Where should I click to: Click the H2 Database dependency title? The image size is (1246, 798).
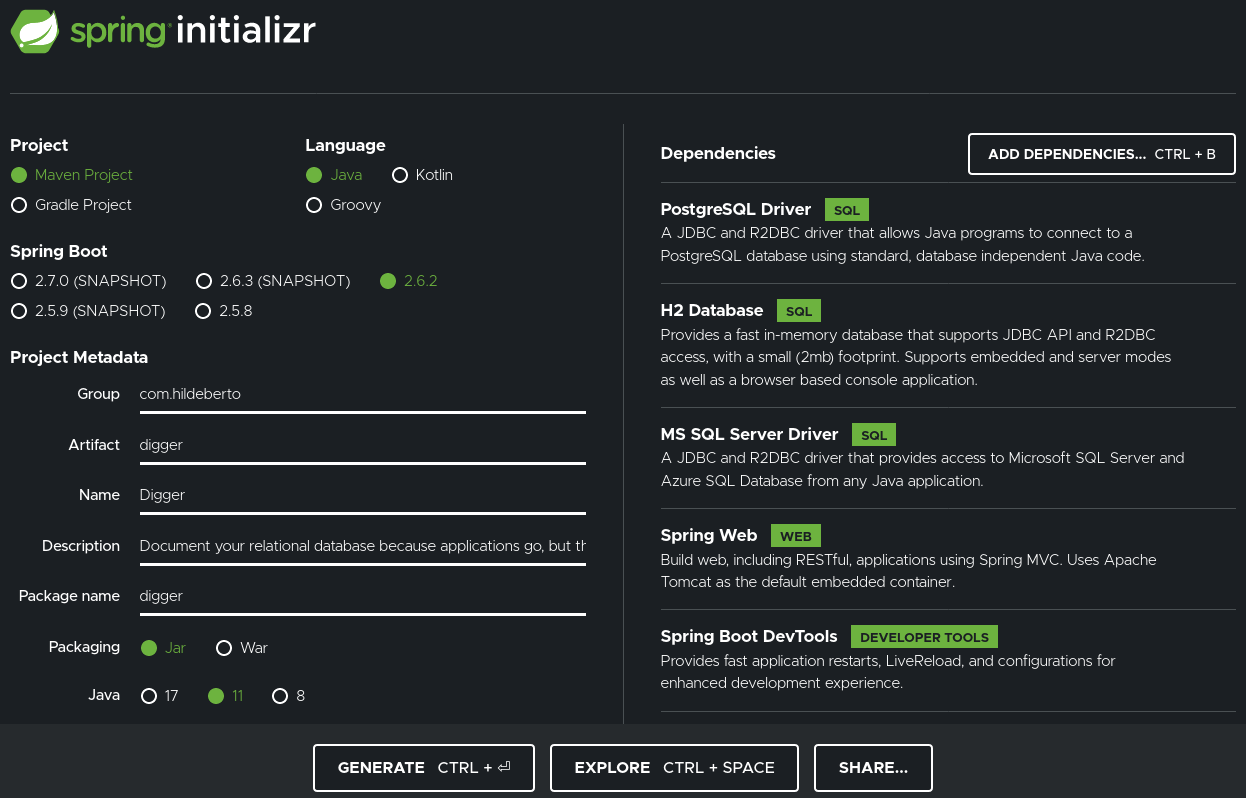coord(712,311)
